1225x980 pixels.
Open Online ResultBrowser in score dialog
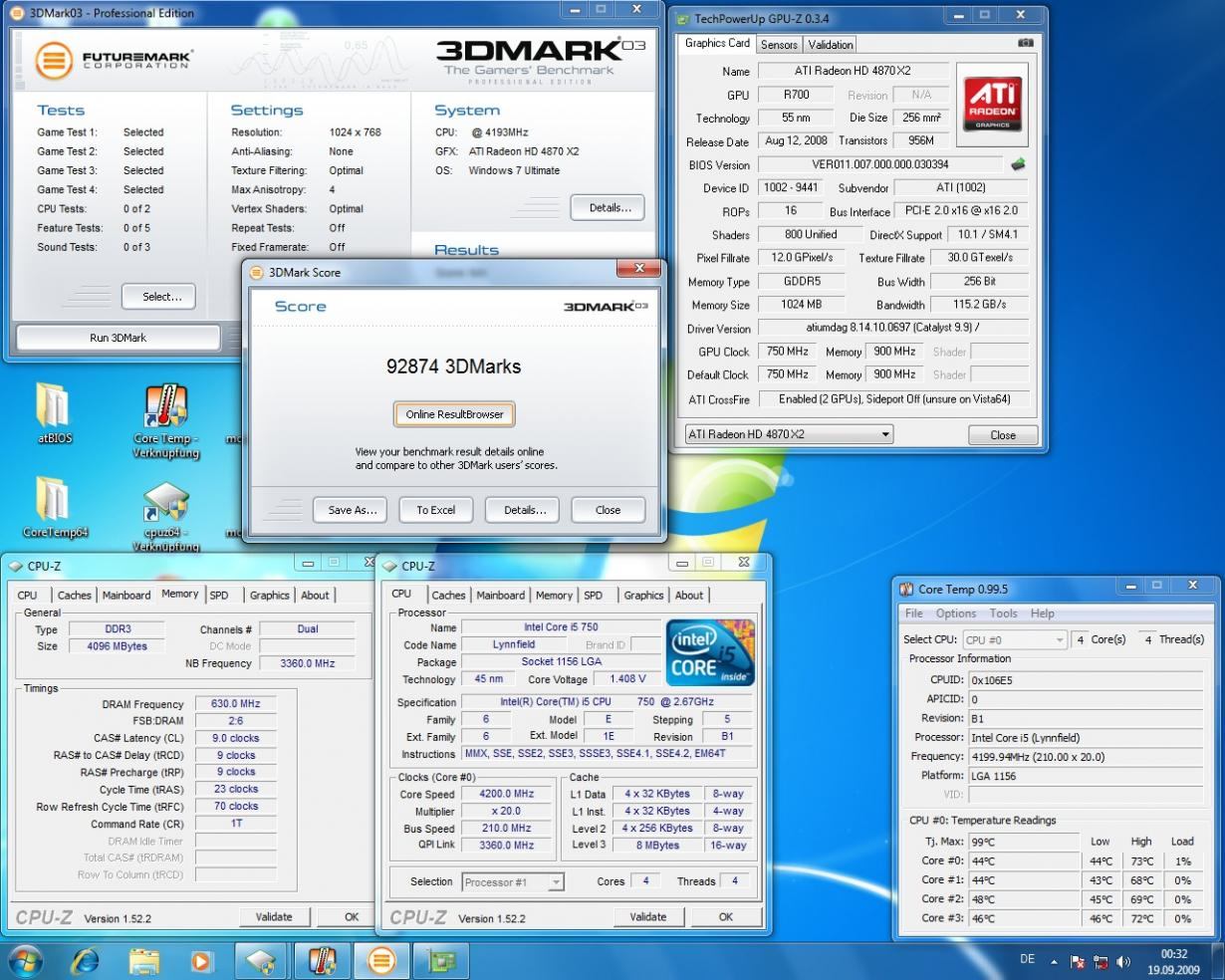[x=455, y=414]
